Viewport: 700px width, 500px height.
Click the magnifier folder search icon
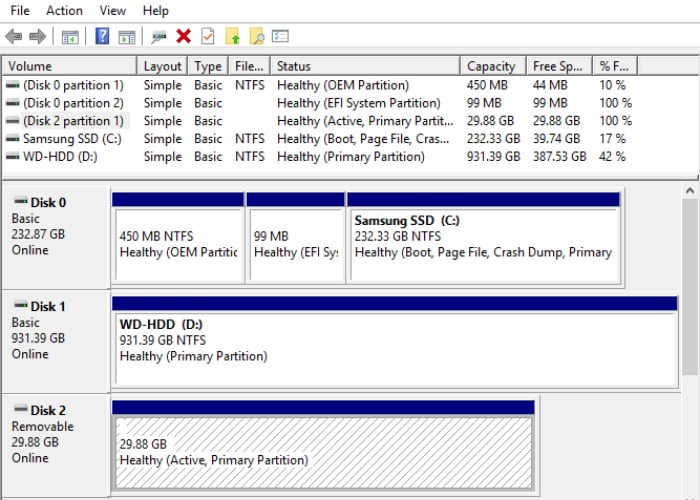pos(257,36)
